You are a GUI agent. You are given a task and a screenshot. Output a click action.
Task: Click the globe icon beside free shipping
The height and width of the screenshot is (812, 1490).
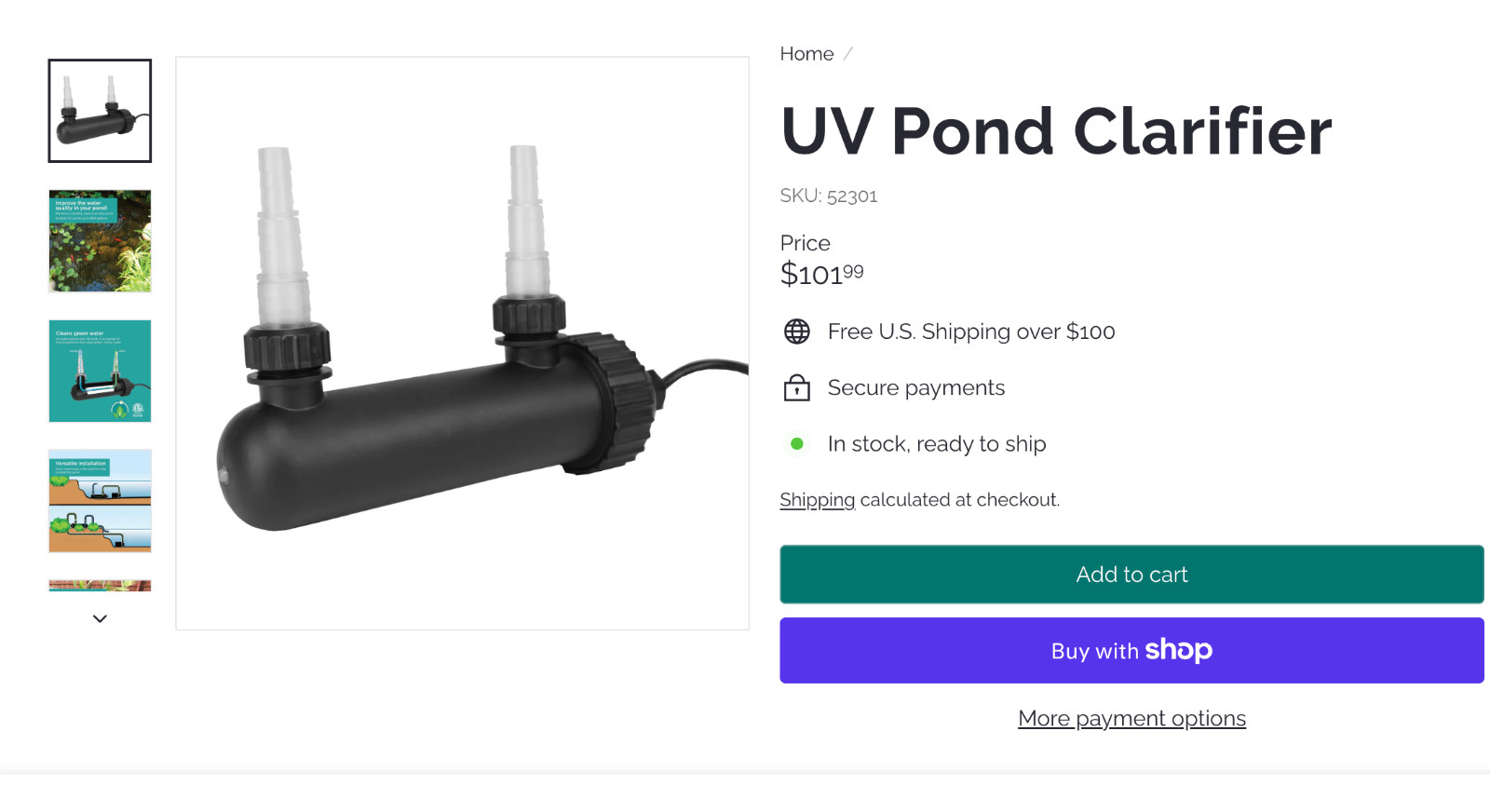tap(796, 332)
